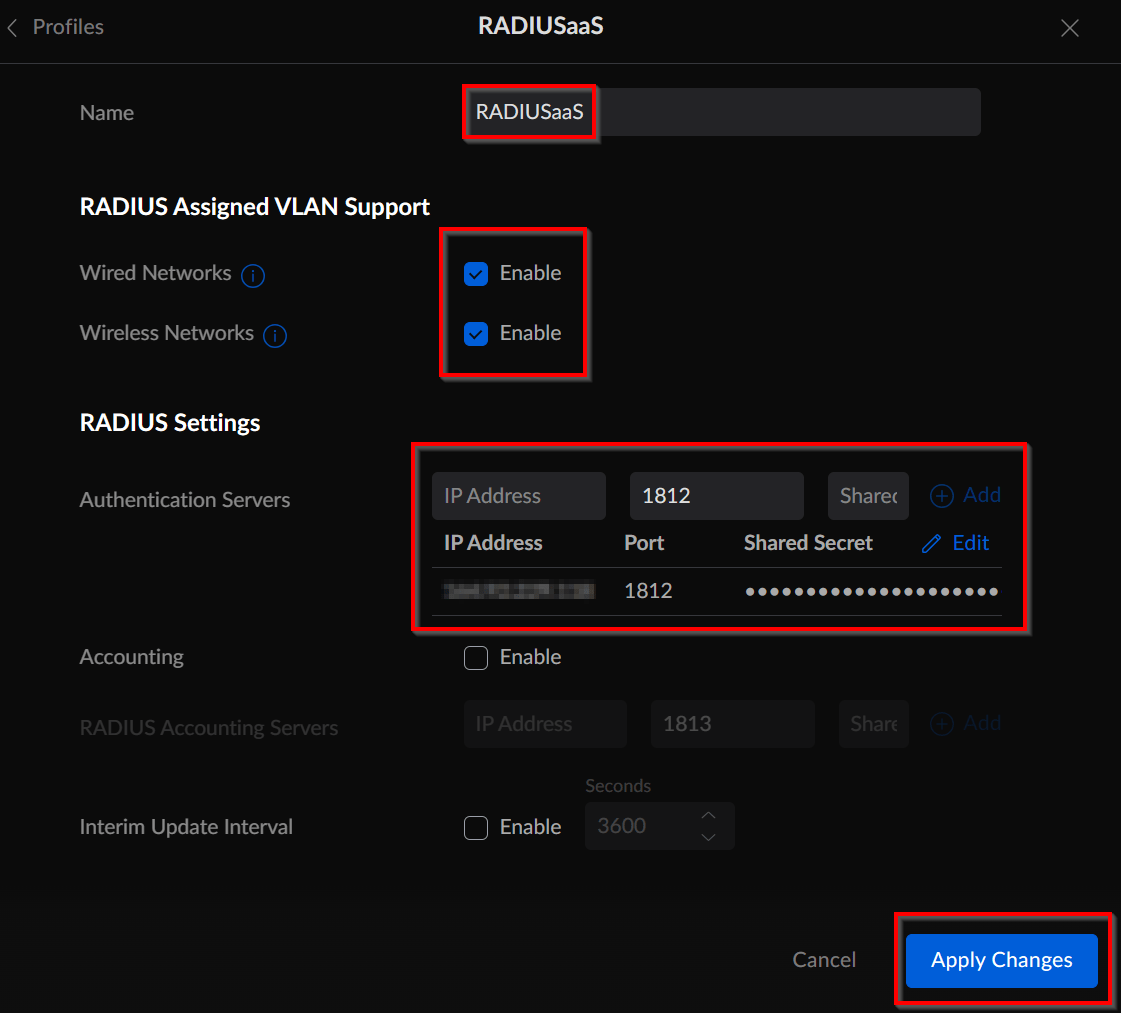This screenshot has width=1121, height=1013.
Task: Close the RADIUSaaS dialog with the X icon
Action: click(x=1069, y=27)
